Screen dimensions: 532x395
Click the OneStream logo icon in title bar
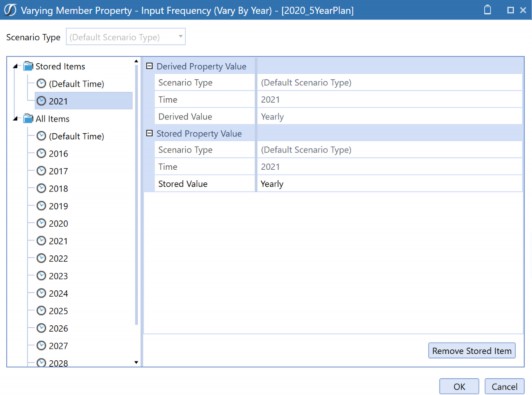click(x=10, y=10)
